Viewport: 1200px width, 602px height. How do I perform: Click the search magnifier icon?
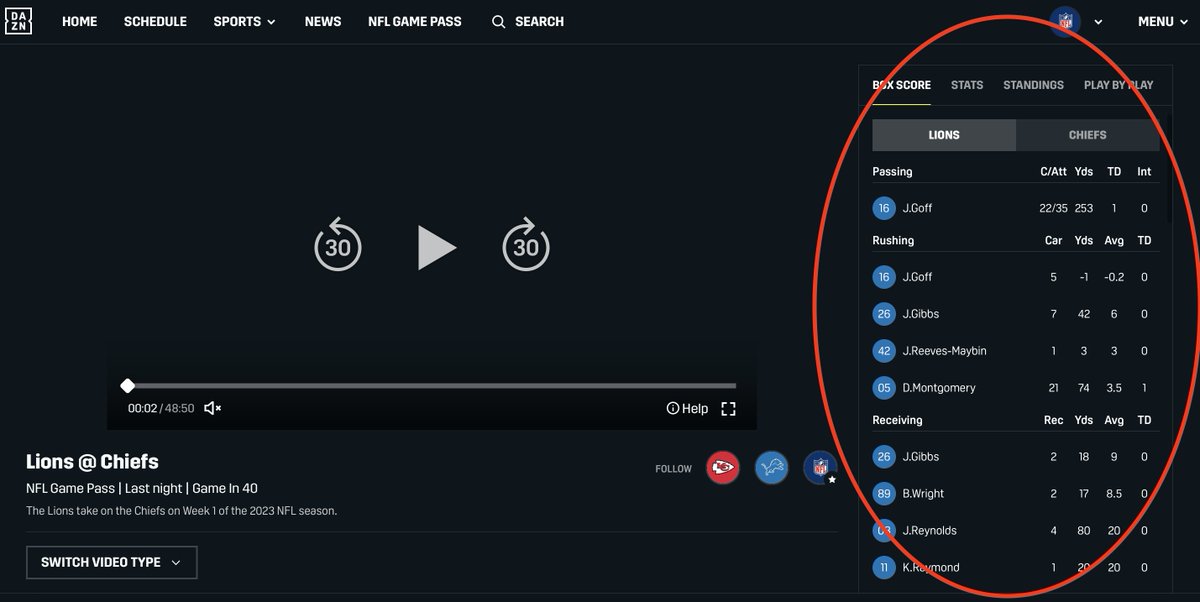(x=498, y=21)
